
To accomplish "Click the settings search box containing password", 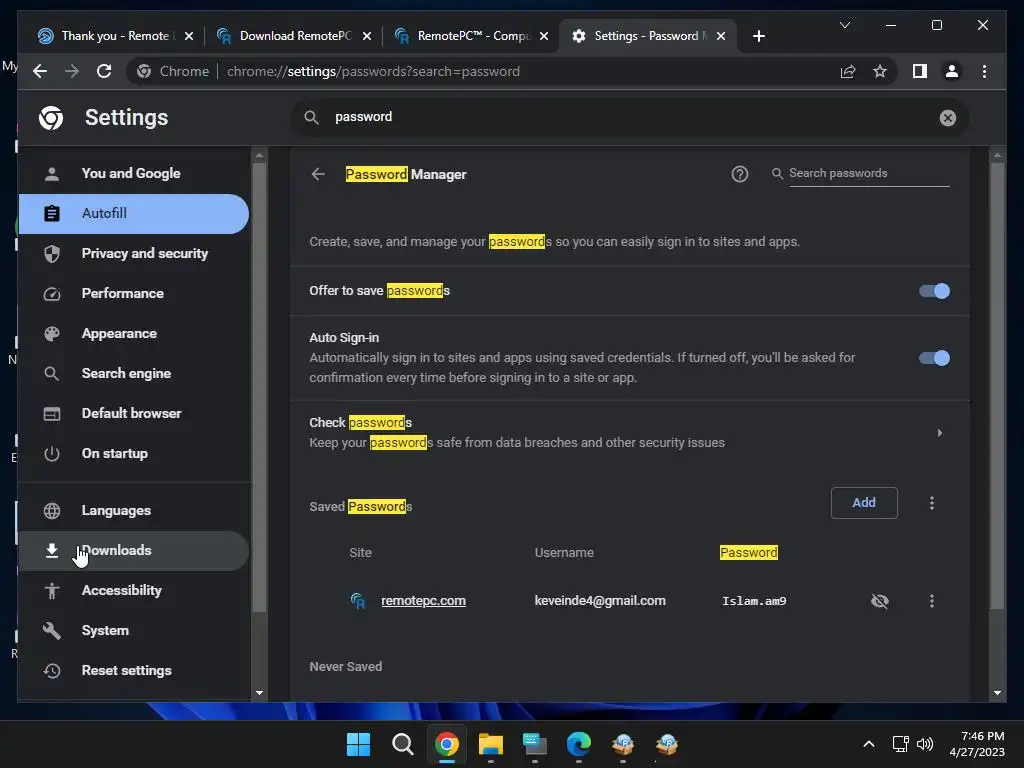I will point(630,118).
